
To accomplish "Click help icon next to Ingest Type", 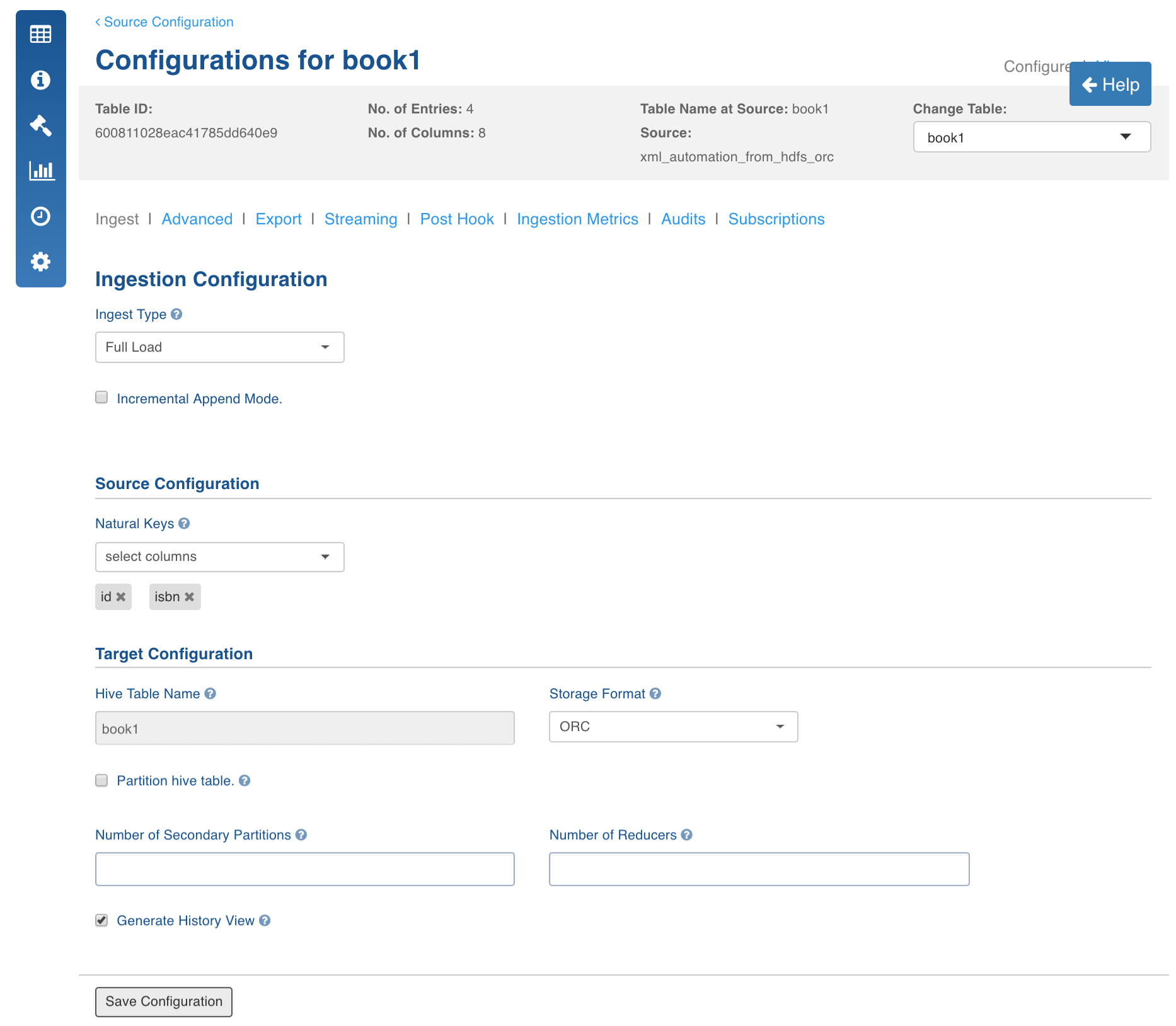I will [176, 314].
